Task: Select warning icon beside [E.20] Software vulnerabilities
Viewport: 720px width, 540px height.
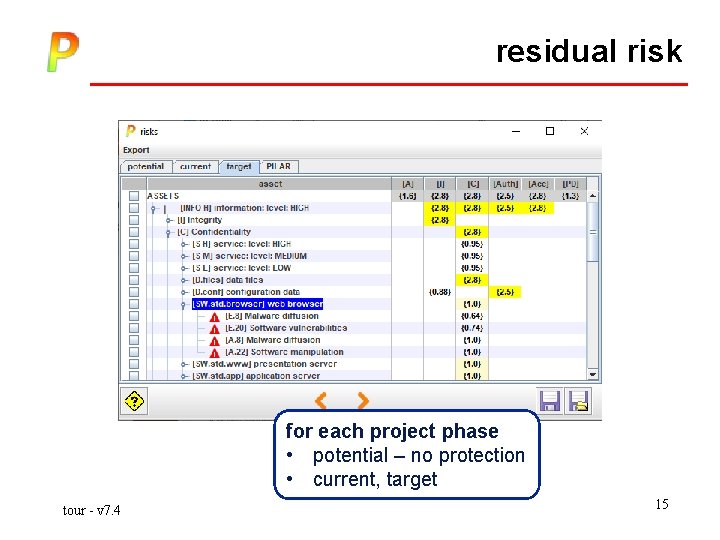Action: point(214,329)
